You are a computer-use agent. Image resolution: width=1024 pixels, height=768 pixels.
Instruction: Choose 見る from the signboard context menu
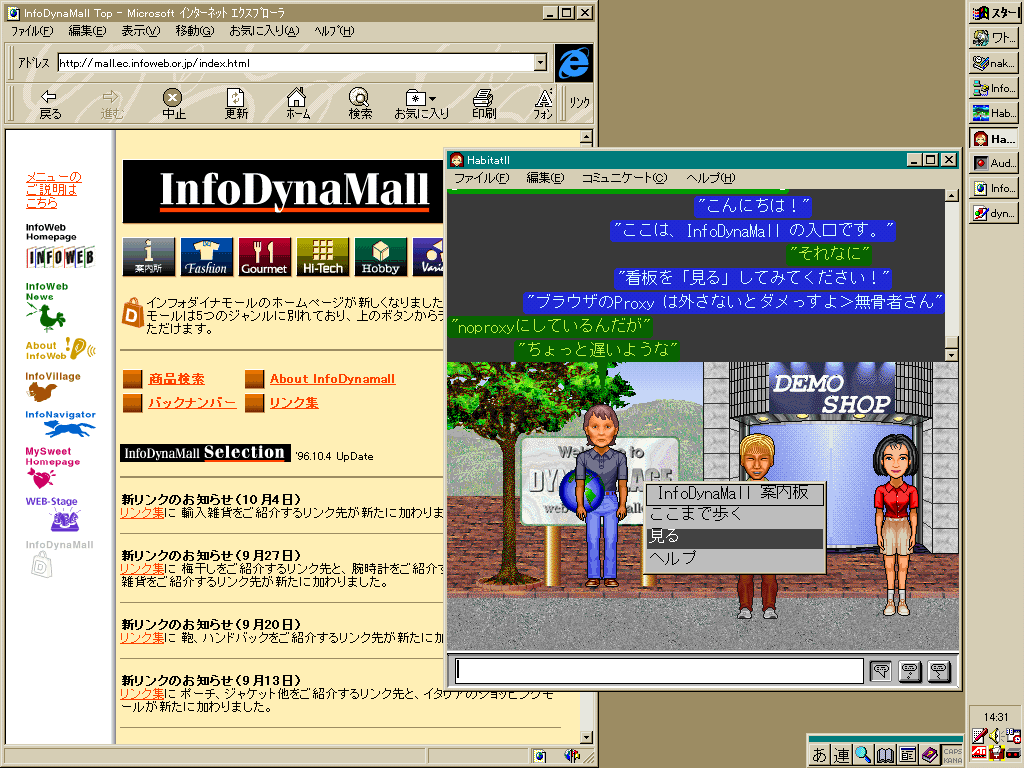735,537
